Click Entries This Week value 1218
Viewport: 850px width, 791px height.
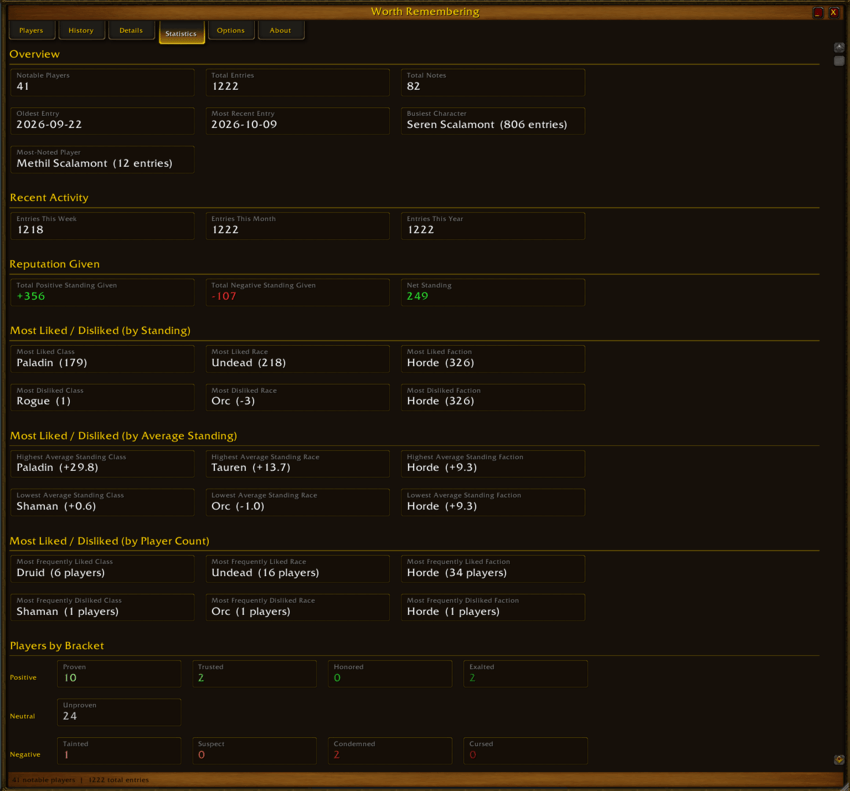pyautogui.click(x=30, y=230)
